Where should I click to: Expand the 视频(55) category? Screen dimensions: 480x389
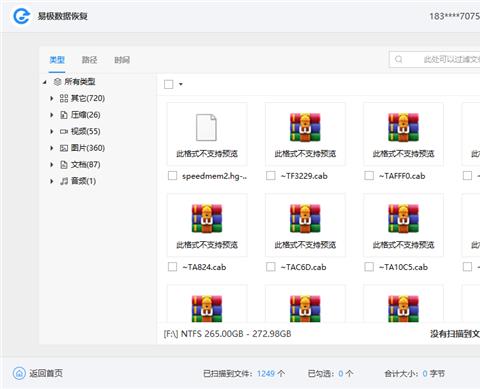point(51,132)
